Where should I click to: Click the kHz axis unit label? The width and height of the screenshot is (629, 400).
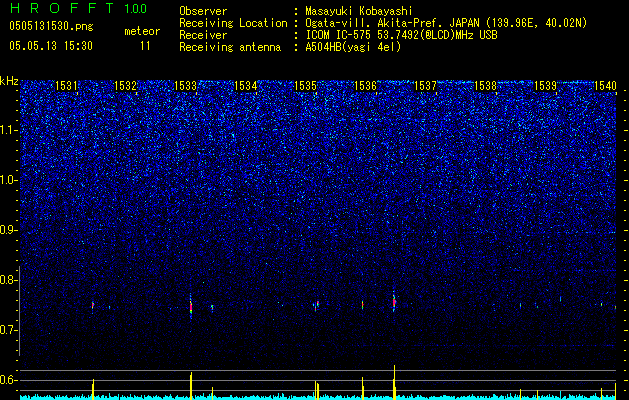[9, 81]
